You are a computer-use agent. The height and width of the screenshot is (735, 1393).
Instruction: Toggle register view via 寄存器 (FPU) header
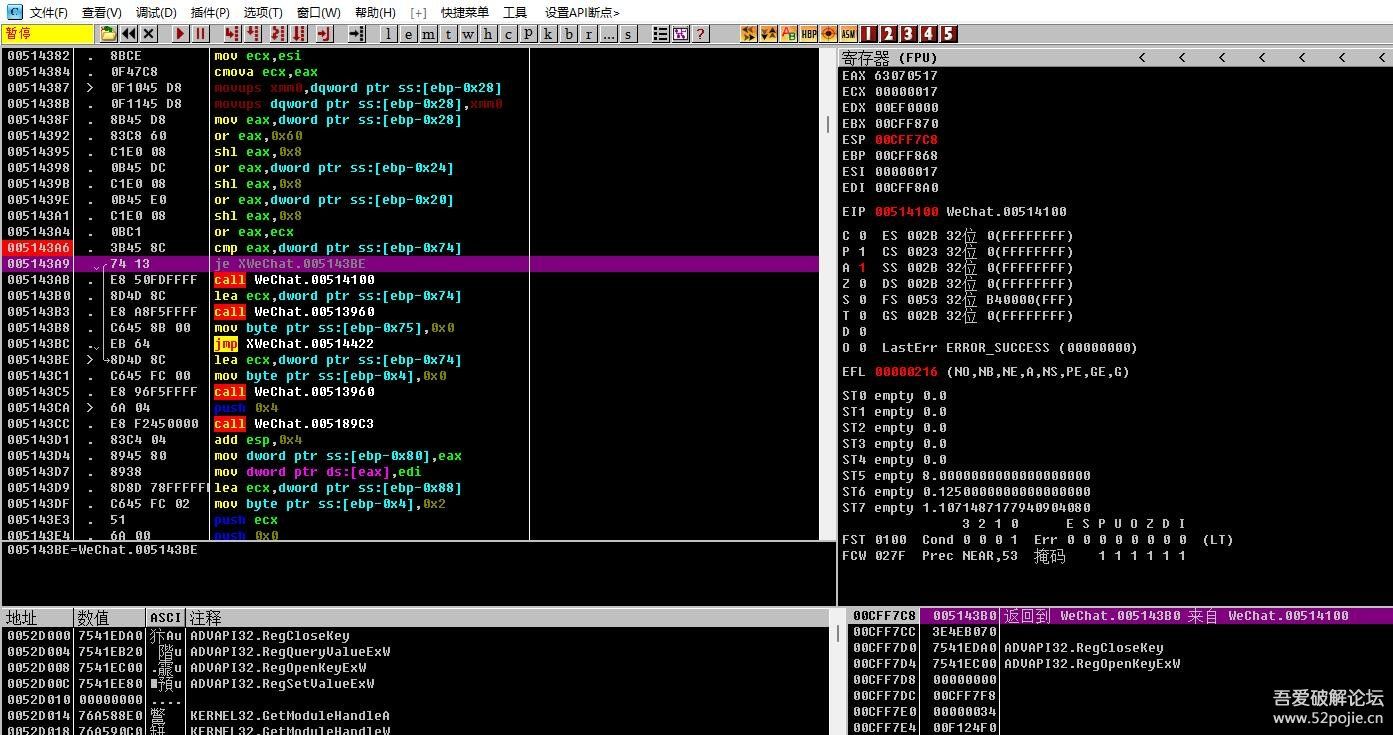coord(890,58)
